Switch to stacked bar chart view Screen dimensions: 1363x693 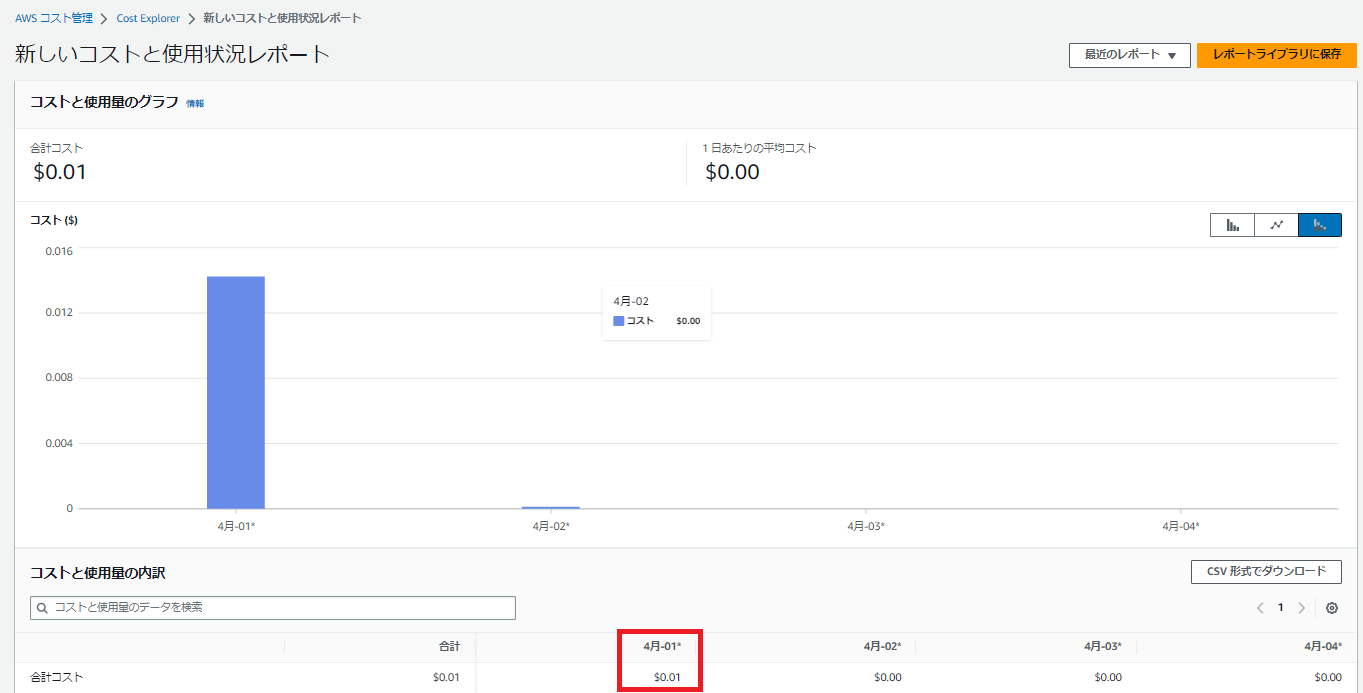tap(1320, 225)
